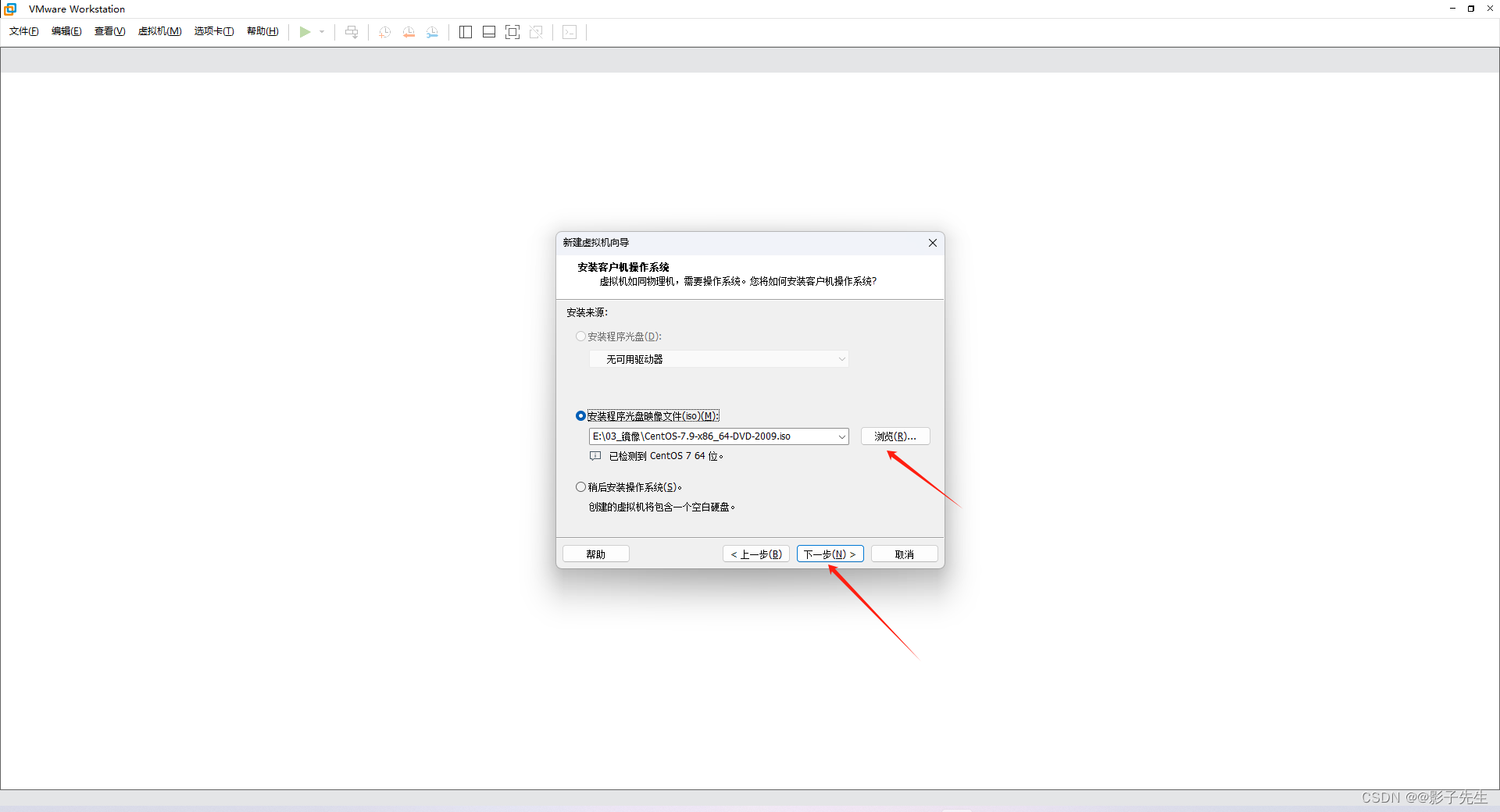Viewport: 1500px width, 812px height.
Task: Click the full screen mode icon
Action: pos(512,32)
